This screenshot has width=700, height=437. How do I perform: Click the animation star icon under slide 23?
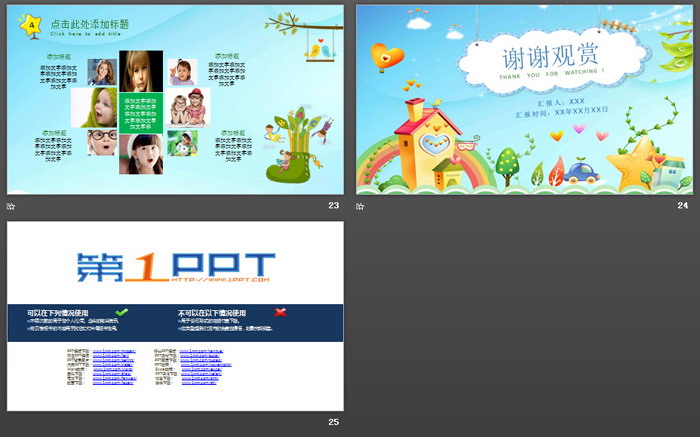pos(11,206)
